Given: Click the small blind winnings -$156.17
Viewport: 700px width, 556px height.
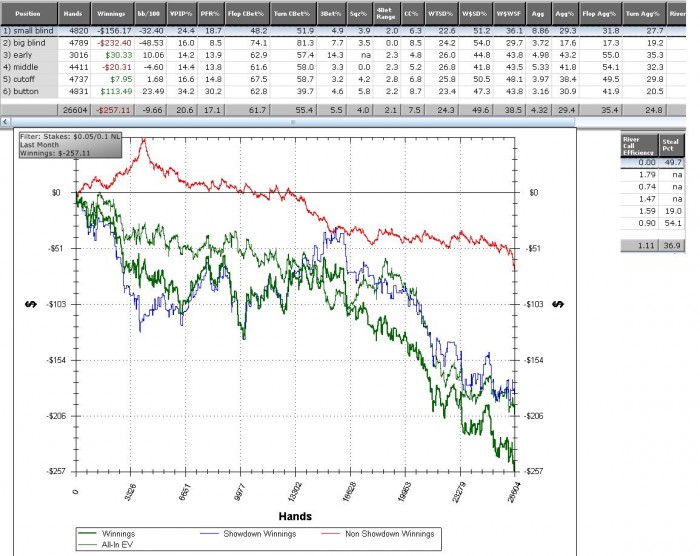Looking at the screenshot, I should tap(114, 31).
